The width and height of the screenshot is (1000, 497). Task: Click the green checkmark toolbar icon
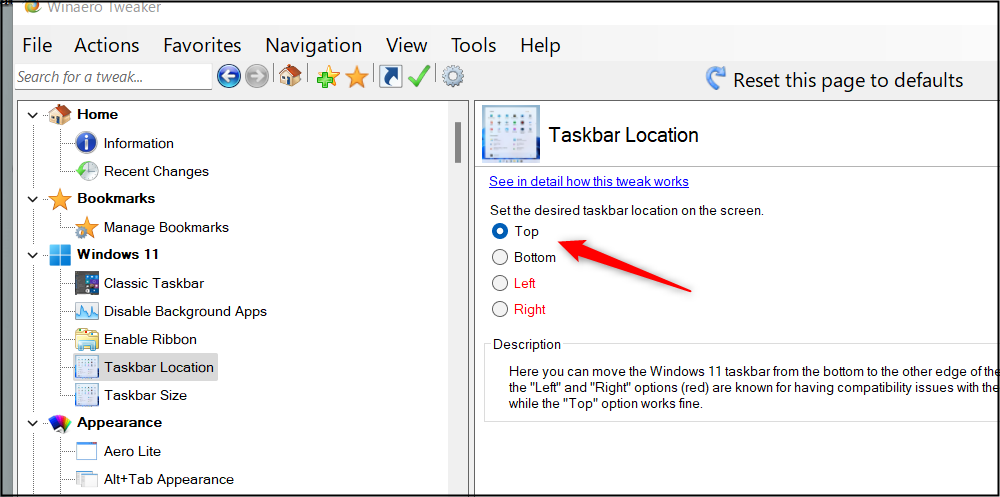[419, 77]
